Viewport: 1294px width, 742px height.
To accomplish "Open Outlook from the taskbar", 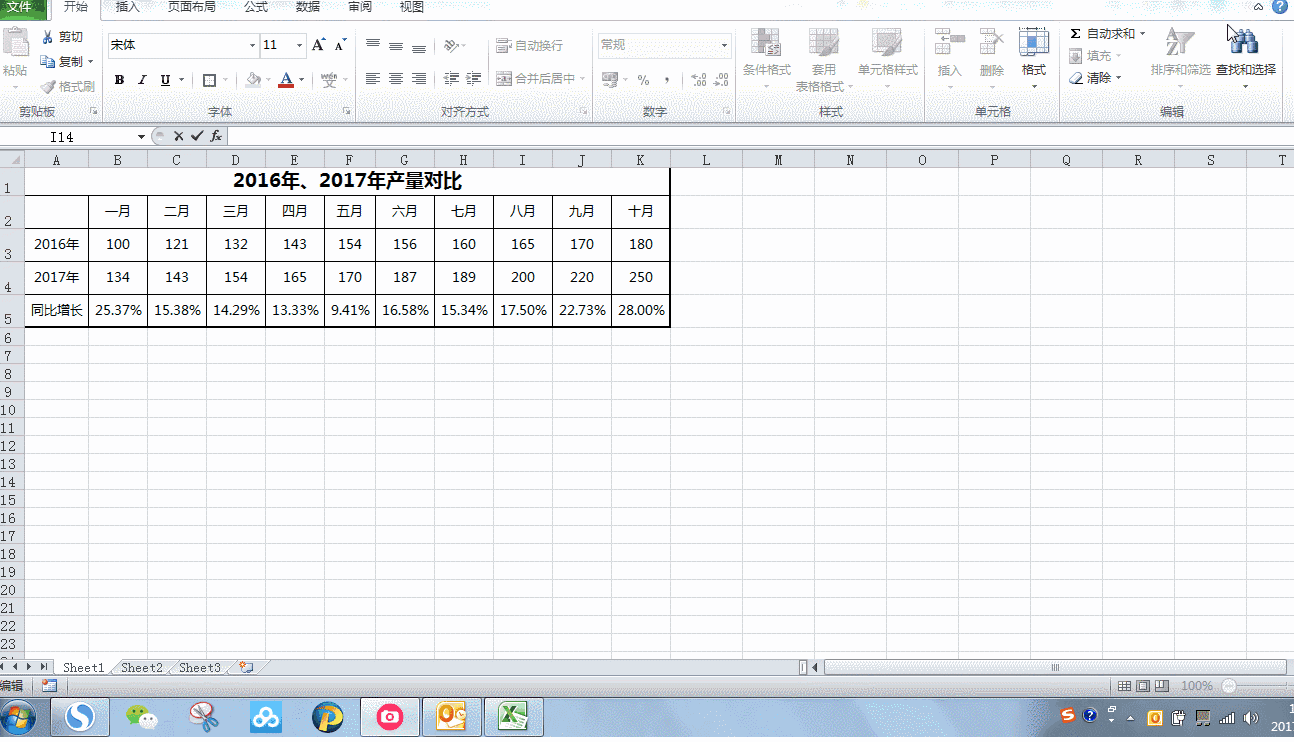I will tap(452, 717).
